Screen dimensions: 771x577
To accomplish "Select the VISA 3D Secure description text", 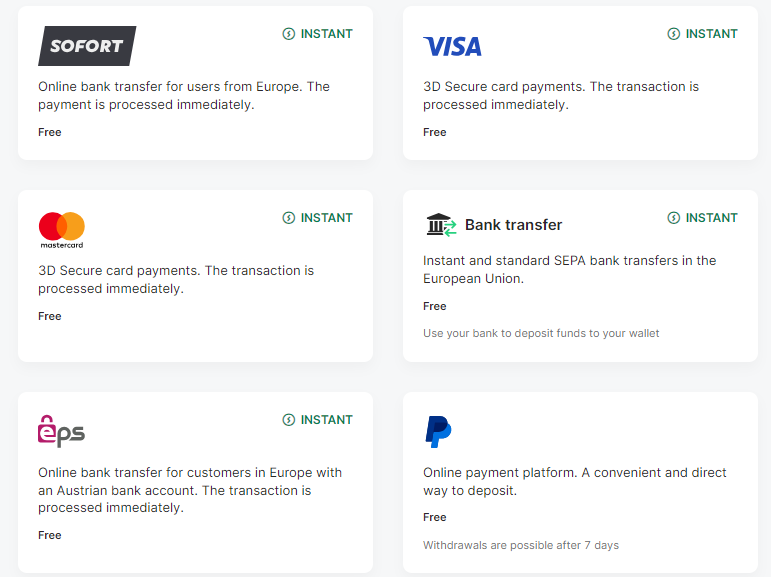I will (561, 95).
